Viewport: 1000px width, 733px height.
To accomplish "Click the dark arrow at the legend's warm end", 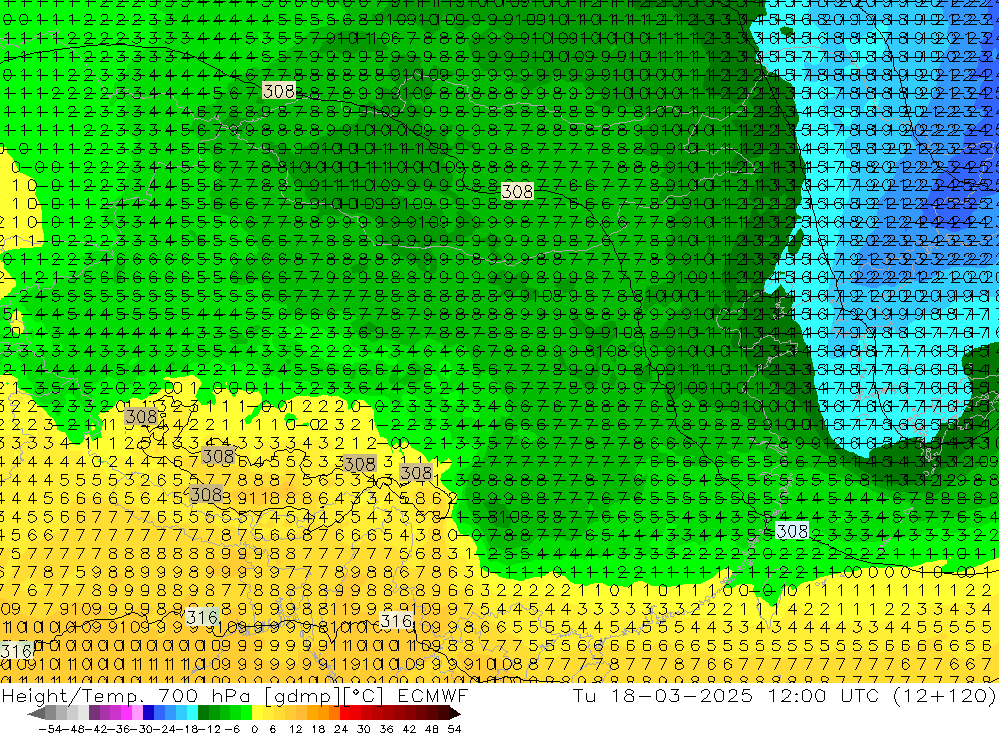I will point(454,712).
